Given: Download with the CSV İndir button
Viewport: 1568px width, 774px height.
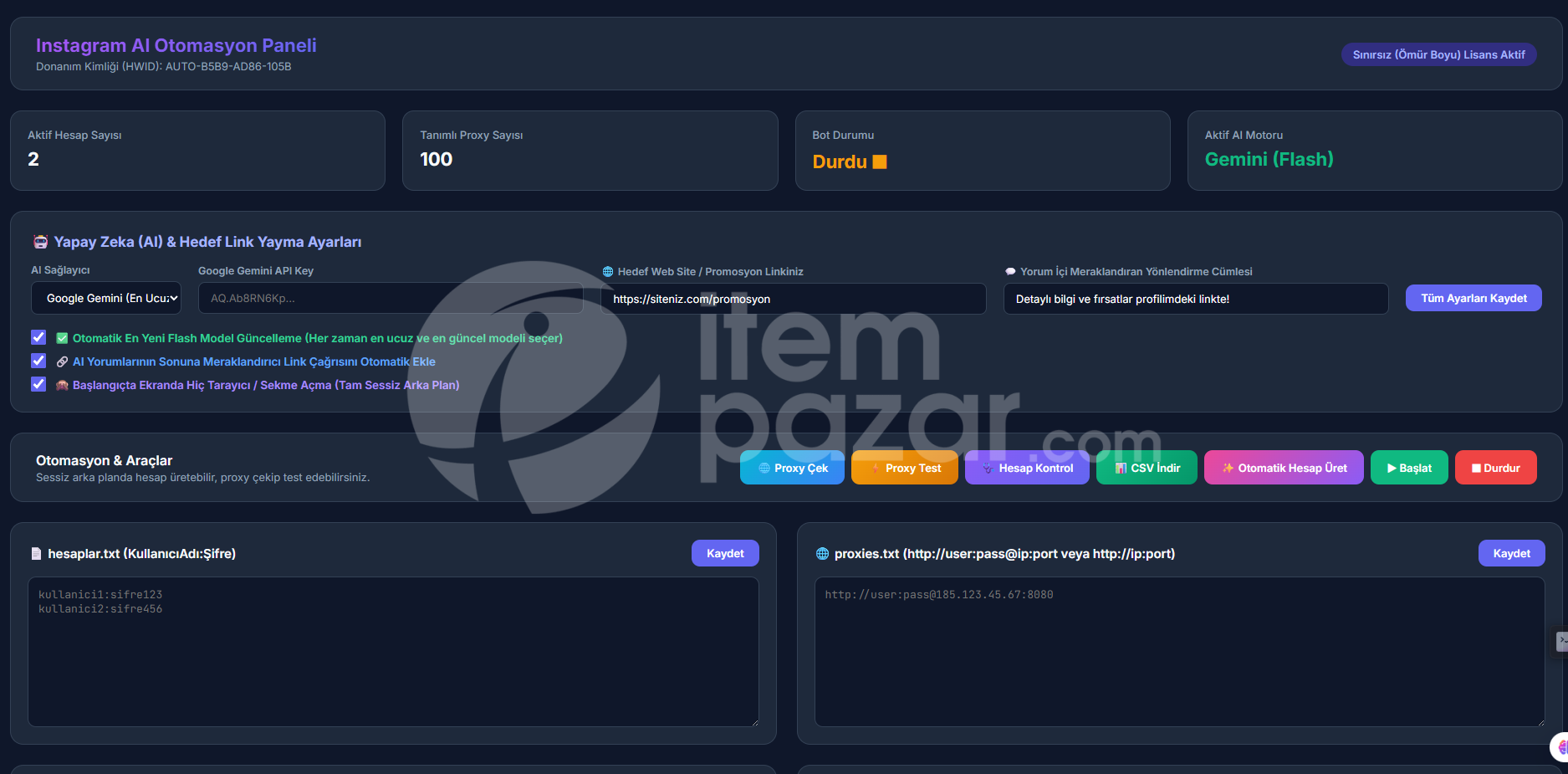Looking at the screenshot, I should coord(1147,468).
